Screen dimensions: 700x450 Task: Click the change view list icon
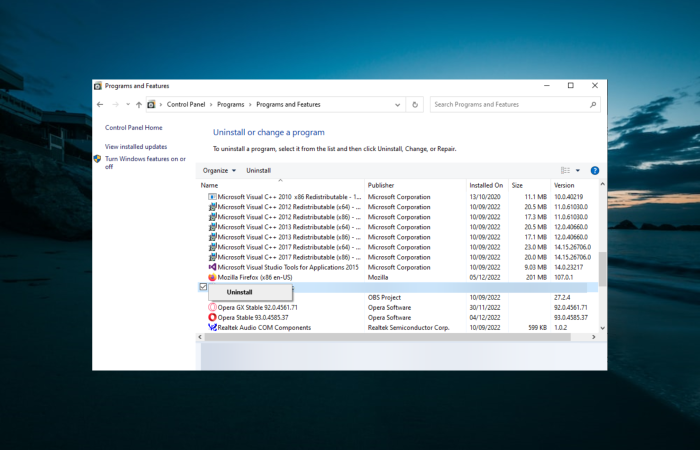(565, 171)
